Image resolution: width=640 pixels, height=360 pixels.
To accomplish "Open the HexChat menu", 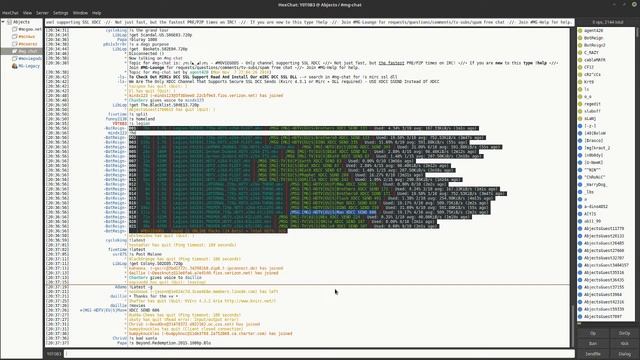I will 10,13.
